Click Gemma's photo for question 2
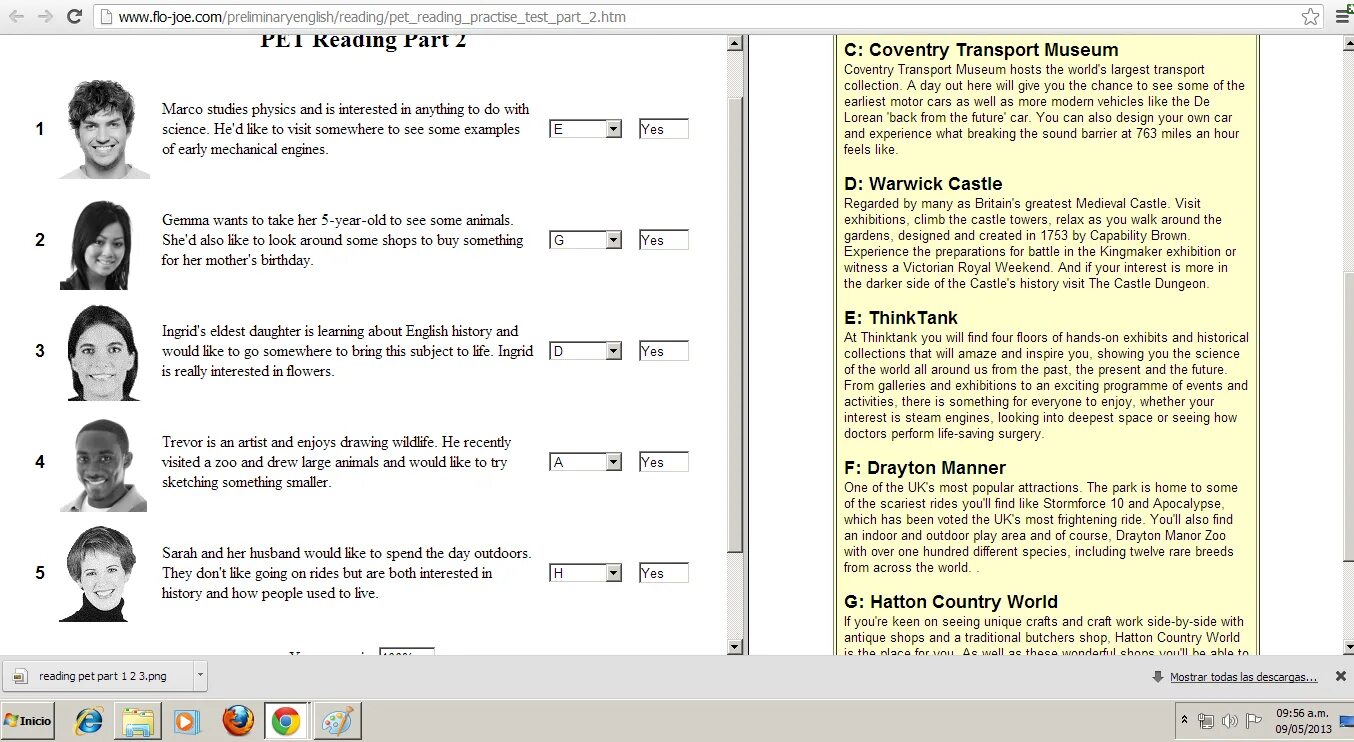This screenshot has height=742, width=1354. point(97,245)
